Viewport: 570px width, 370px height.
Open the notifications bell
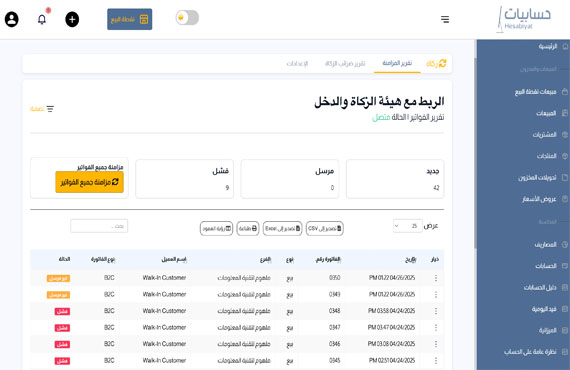[42, 19]
